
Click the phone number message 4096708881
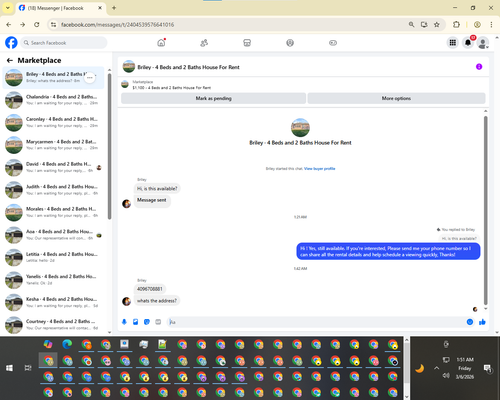150,289
